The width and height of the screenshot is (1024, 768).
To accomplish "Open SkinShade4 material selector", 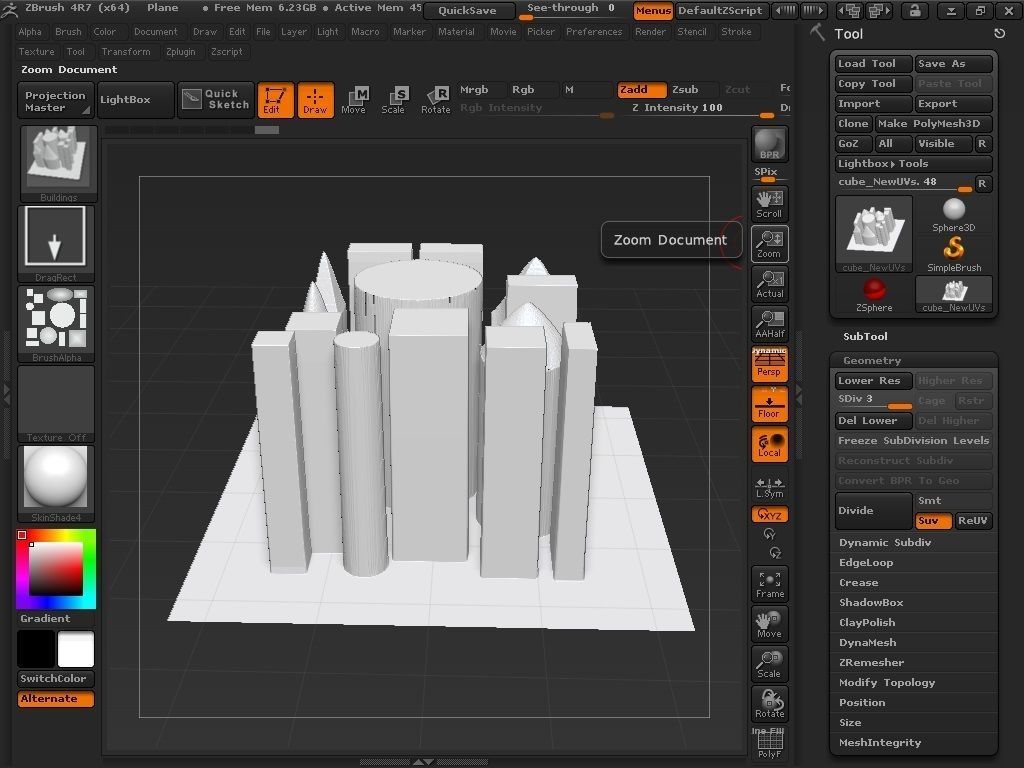I will (56, 484).
